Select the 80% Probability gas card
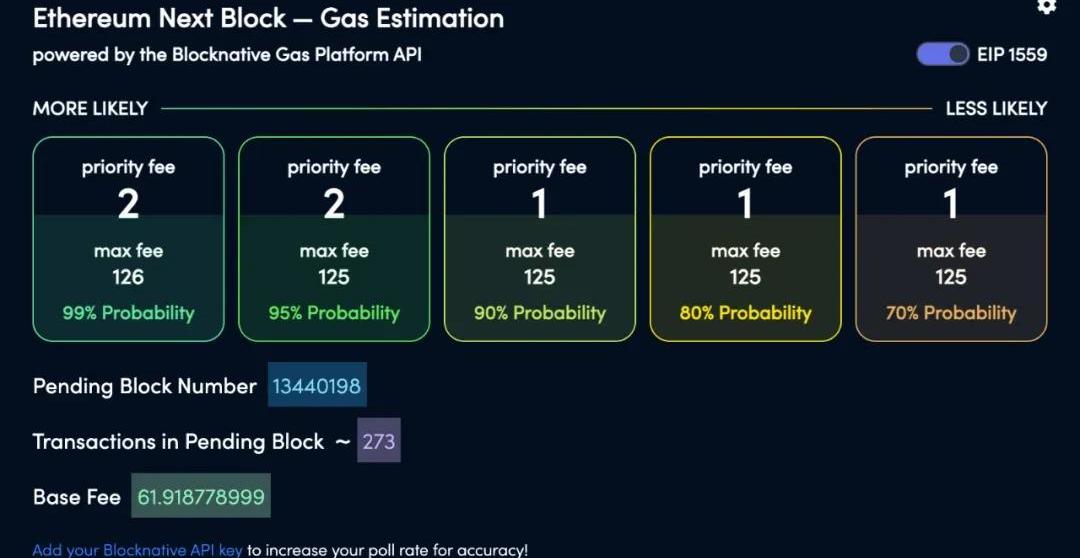Screen dimensions: 1080x558 tap(745, 239)
